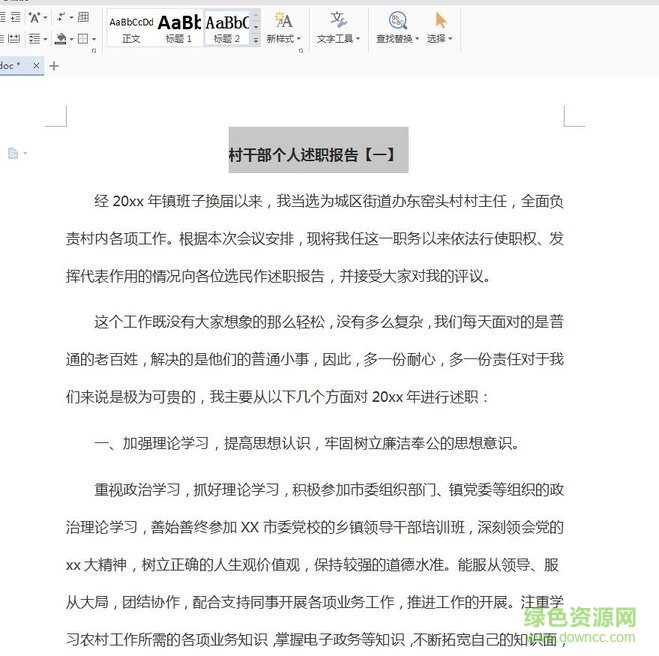Viewport: 659px width, 656px height.
Task: Open the 新样式 dropdown arrow
Action: (x=299, y=40)
